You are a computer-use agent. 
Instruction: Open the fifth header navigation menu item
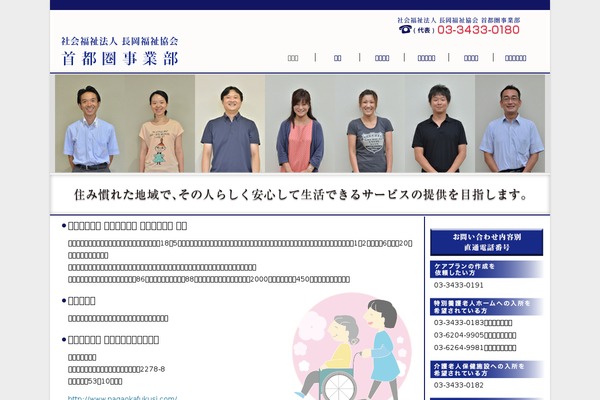click(x=471, y=58)
